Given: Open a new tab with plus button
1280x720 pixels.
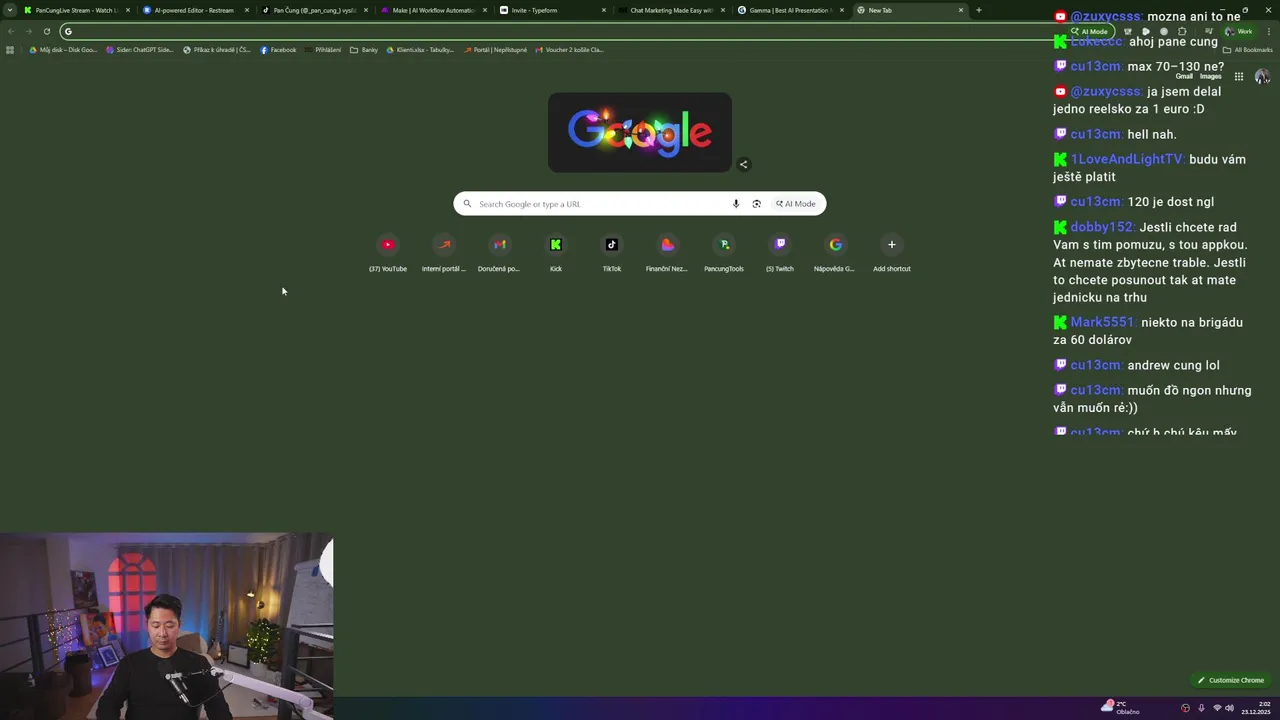Looking at the screenshot, I should tap(978, 10).
